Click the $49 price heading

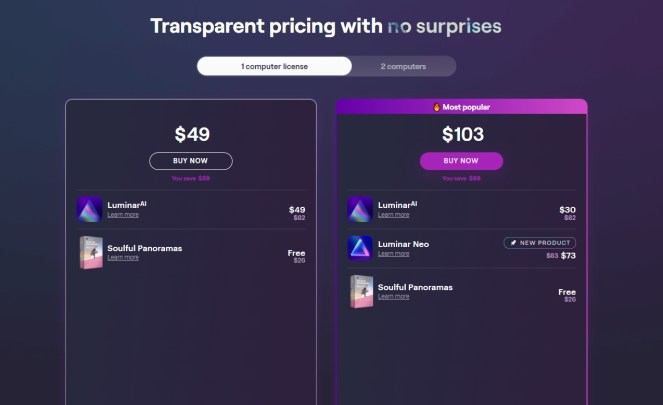tap(191, 134)
